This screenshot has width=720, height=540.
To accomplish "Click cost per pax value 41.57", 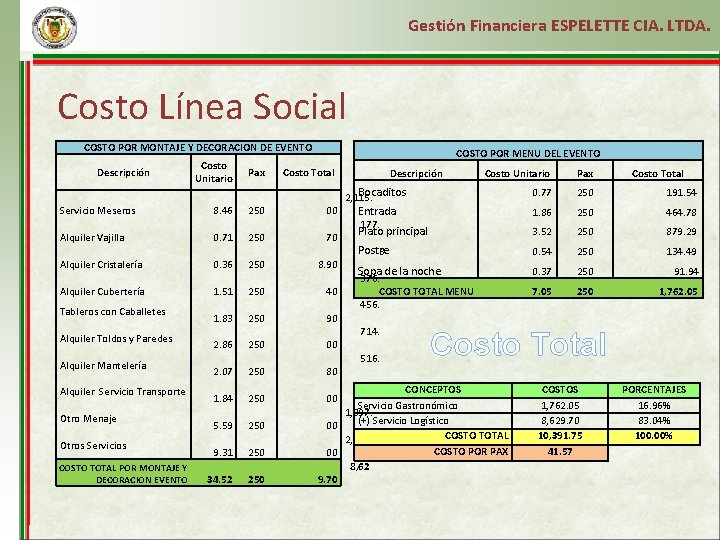I will [560, 452].
